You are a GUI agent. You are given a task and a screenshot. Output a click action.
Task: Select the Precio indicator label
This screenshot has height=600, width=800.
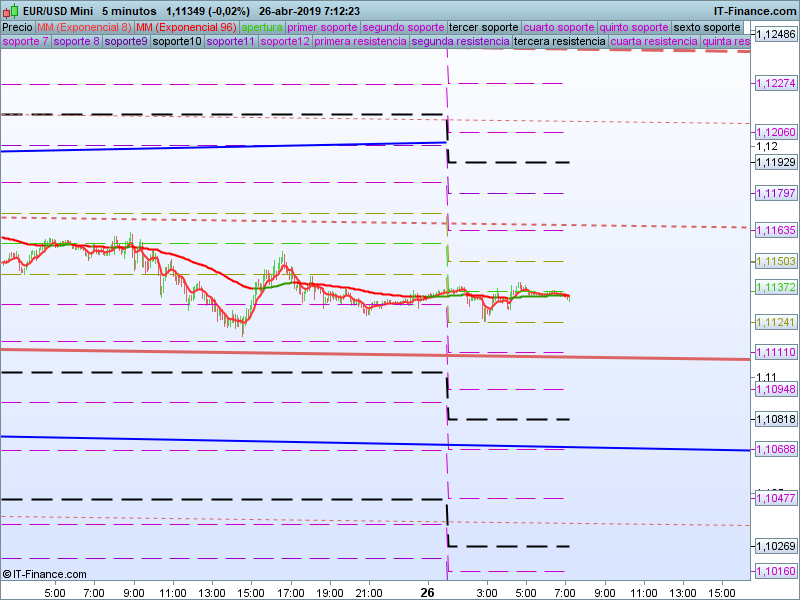pos(18,27)
